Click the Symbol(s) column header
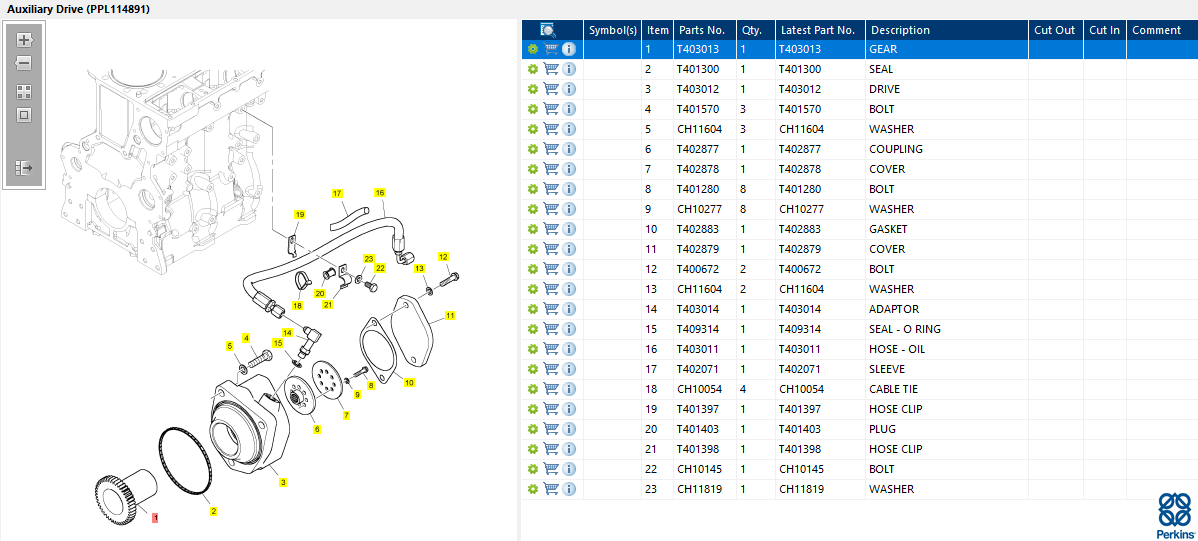This screenshot has width=1198, height=541. pos(613,30)
